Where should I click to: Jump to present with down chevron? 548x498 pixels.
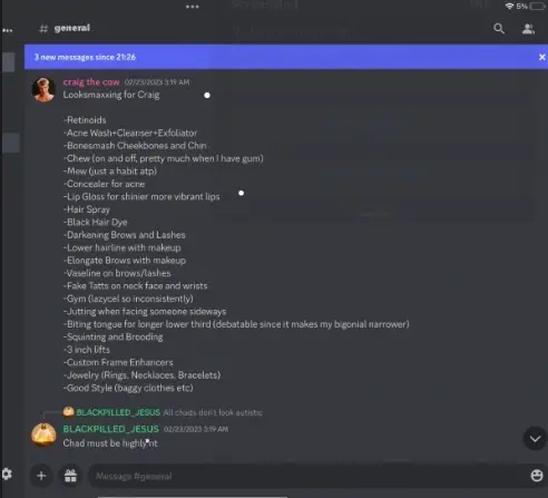[x=535, y=438]
